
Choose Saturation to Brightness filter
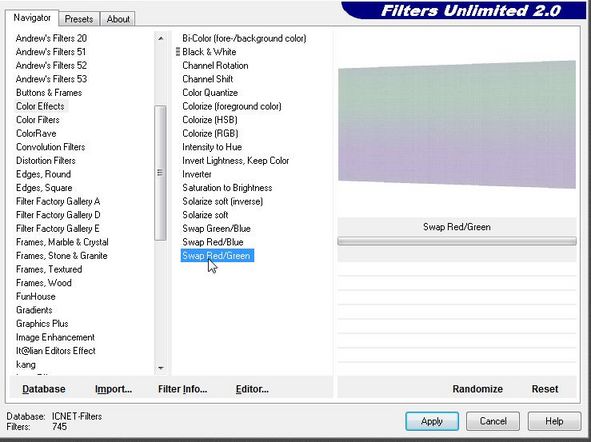pyautogui.click(x=227, y=188)
